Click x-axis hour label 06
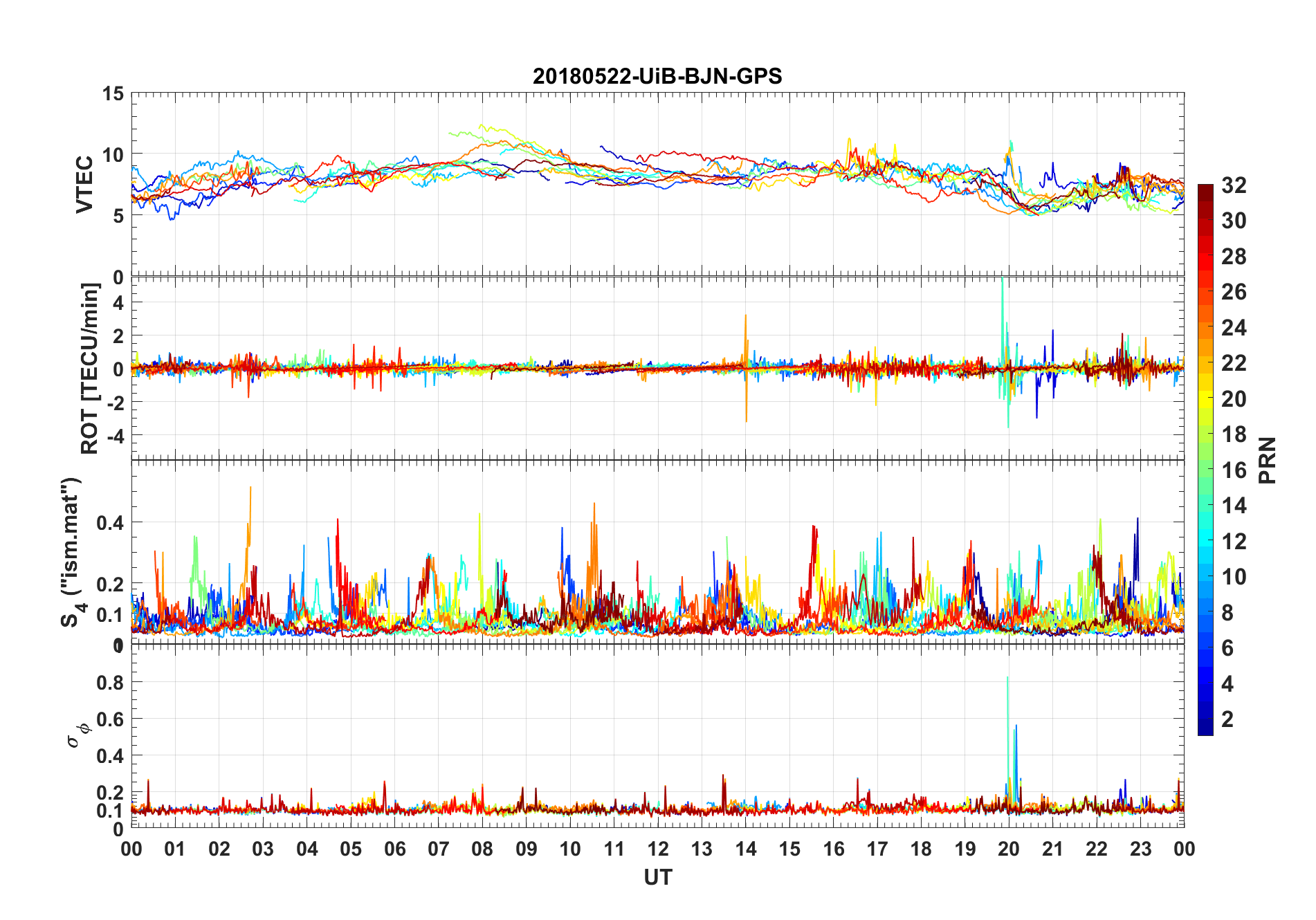Screen dimensions: 1316x920 [395, 849]
